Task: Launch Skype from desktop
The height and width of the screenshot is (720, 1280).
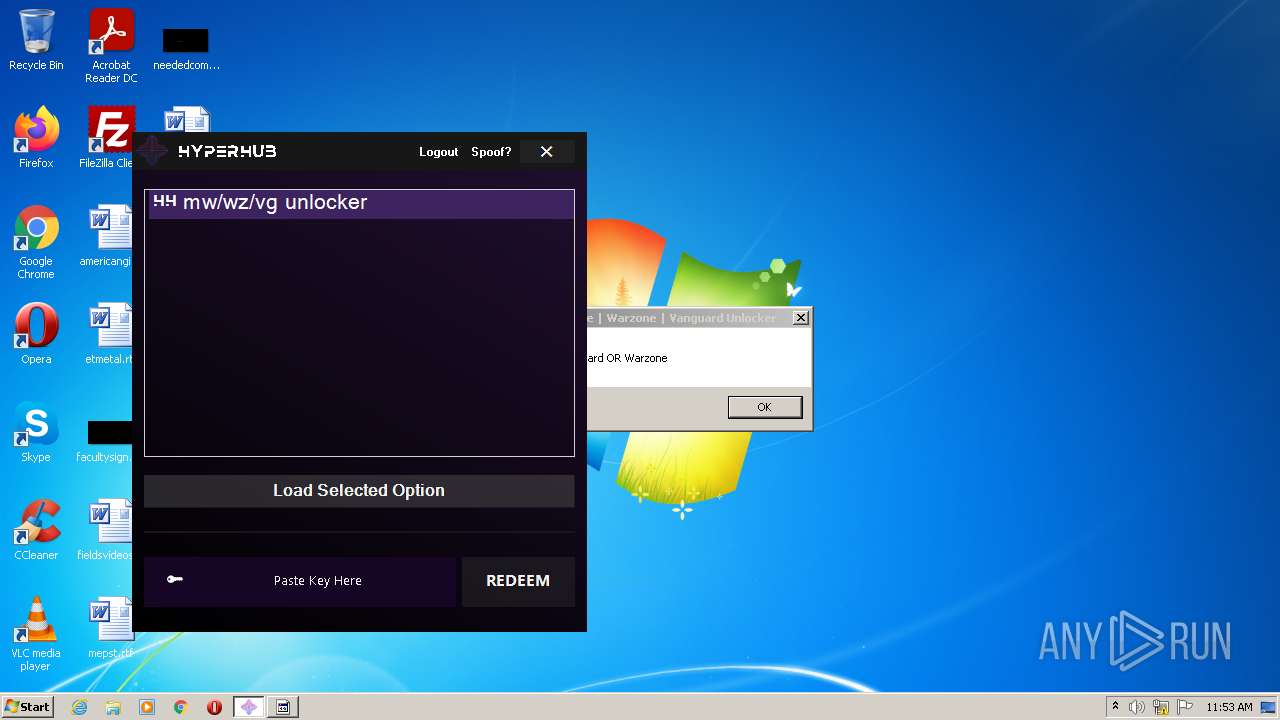Action: coord(36,432)
